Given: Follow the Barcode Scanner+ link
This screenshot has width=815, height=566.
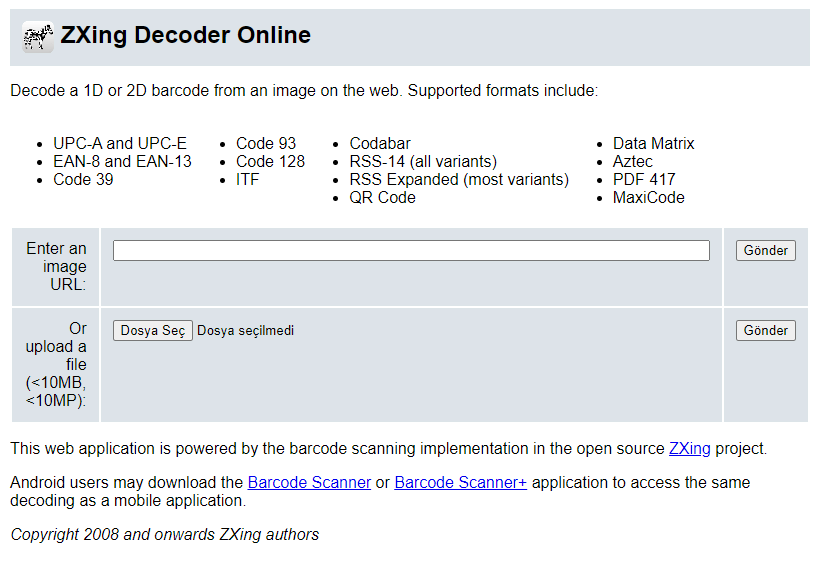Looking at the screenshot, I should tap(461, 482).
